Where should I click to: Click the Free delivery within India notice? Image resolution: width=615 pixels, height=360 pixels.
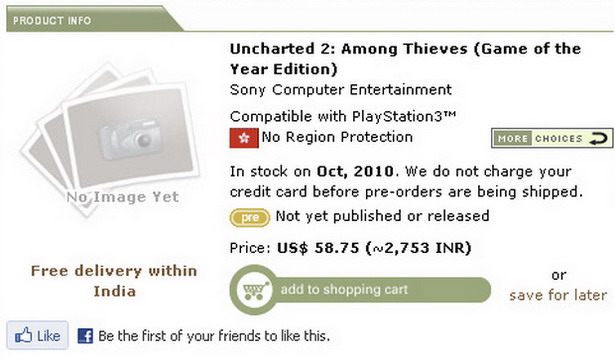114,281
